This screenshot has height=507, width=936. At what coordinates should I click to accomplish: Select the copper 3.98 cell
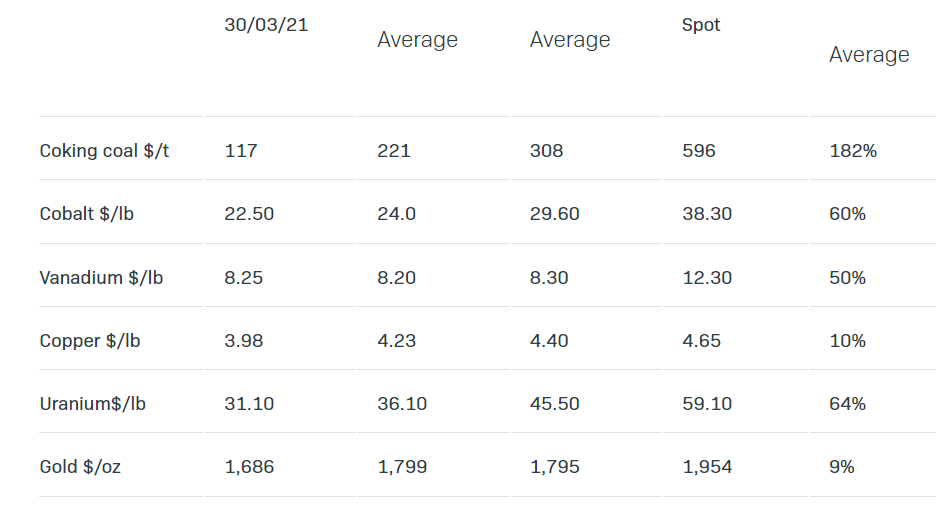[244, 340]
